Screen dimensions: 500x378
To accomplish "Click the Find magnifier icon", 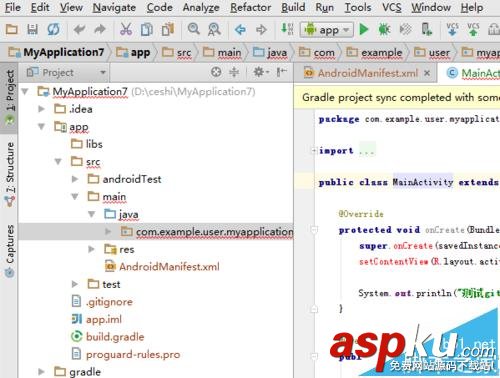I will [194, 29].
